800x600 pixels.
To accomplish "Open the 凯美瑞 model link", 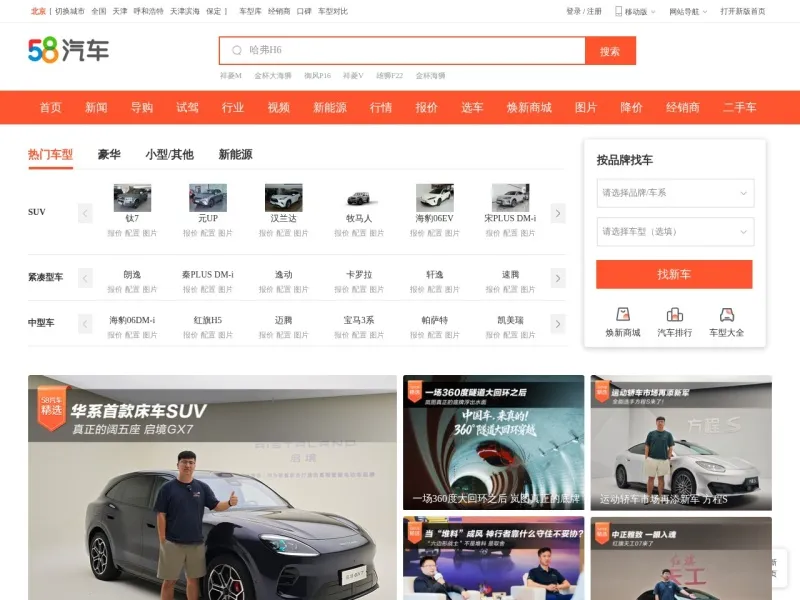I will point(510,320).
